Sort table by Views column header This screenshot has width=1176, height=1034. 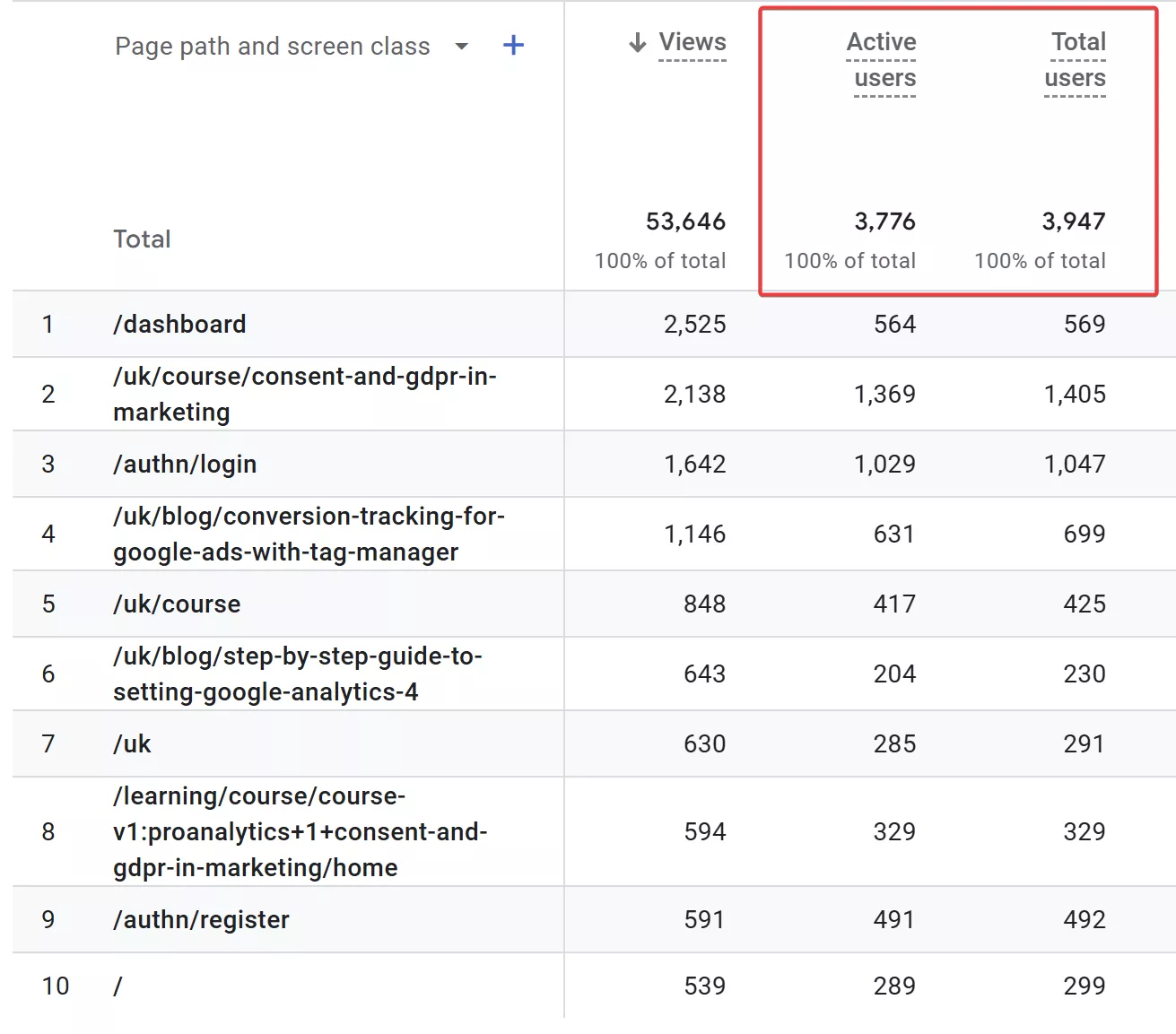(693, 42)
